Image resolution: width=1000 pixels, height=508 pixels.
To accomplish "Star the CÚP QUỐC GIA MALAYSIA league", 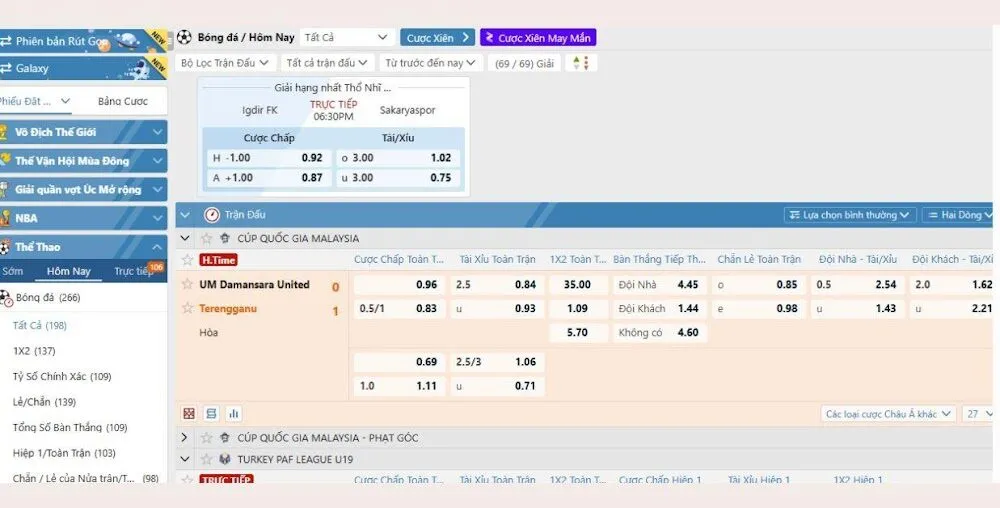I will (x=207, y=239).
